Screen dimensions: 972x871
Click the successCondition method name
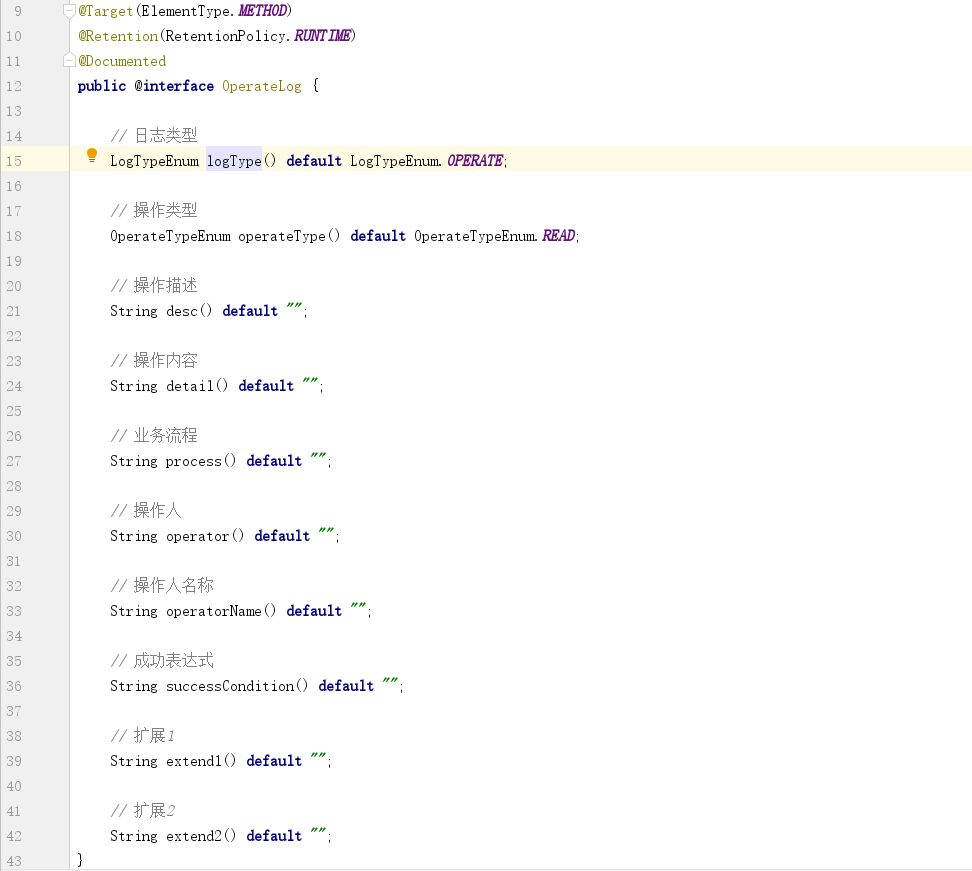coord(230,686)
